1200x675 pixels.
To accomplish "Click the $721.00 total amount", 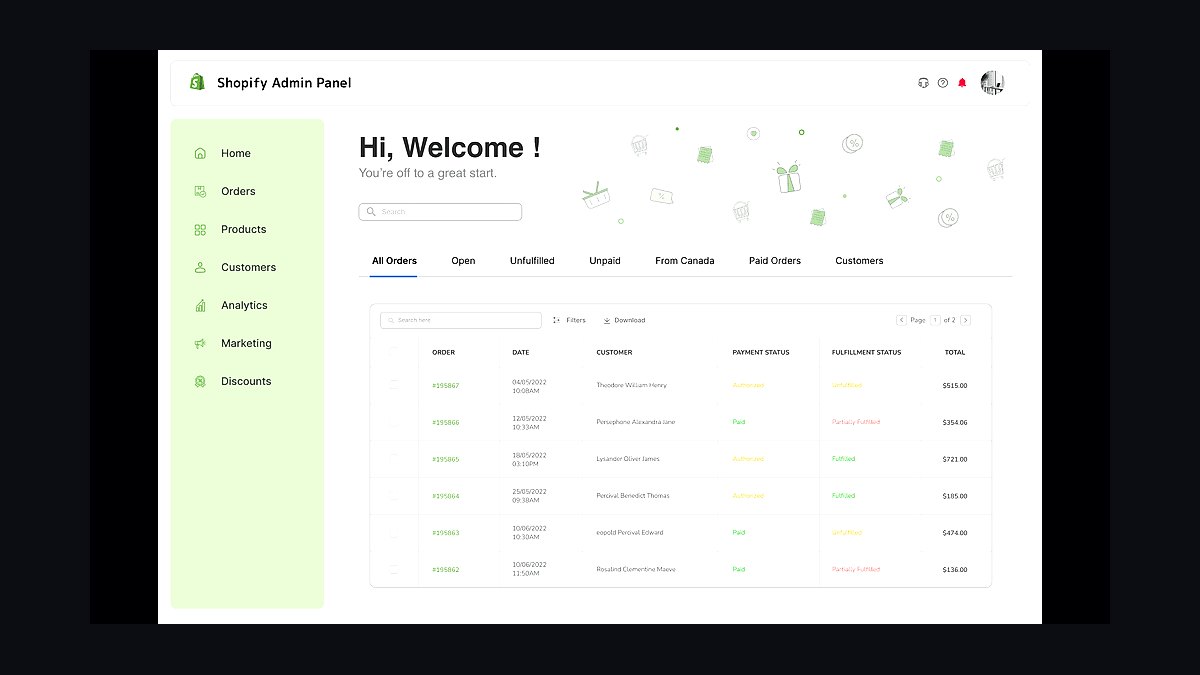I will [955, 459].
